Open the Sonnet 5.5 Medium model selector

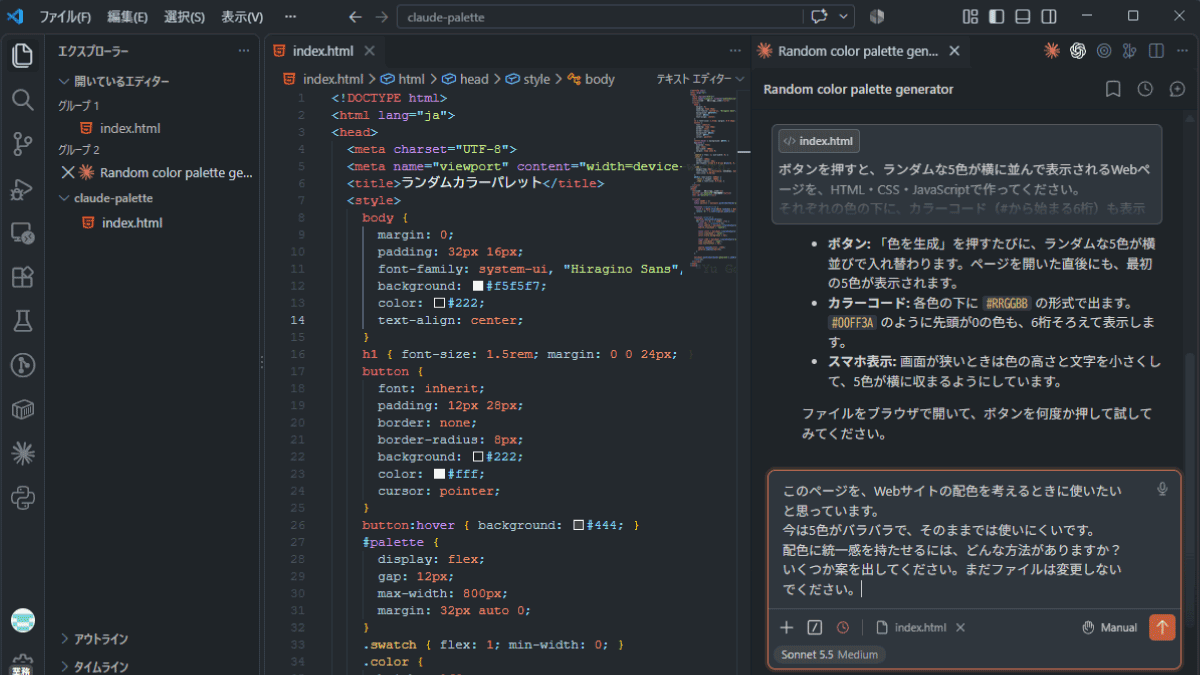tap(830, 655)
